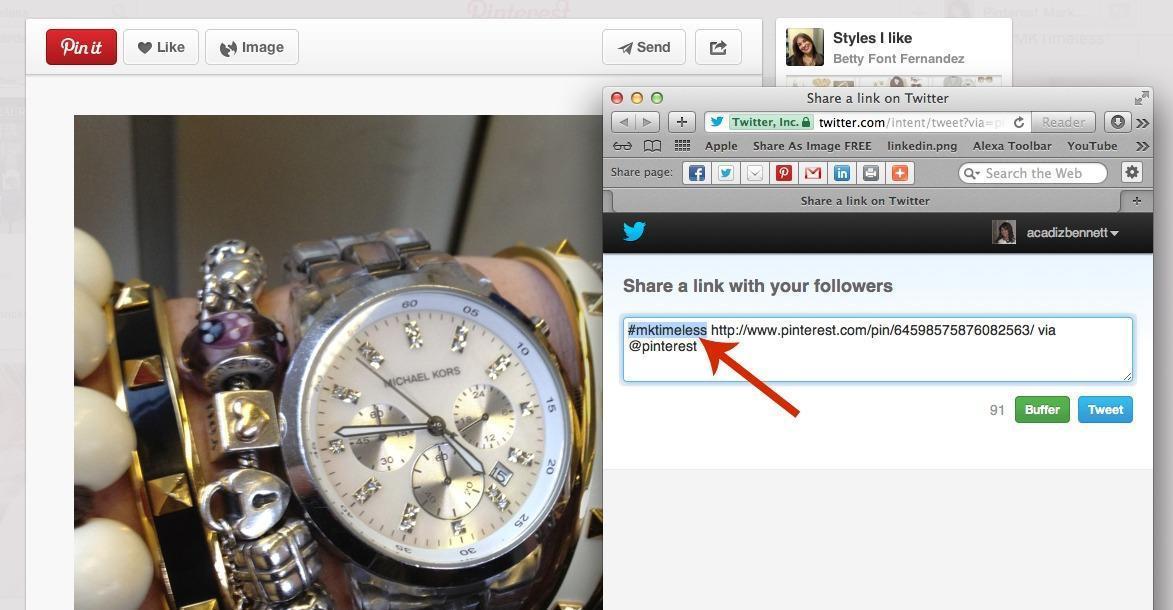Print page using printer icon

point(871,173)
